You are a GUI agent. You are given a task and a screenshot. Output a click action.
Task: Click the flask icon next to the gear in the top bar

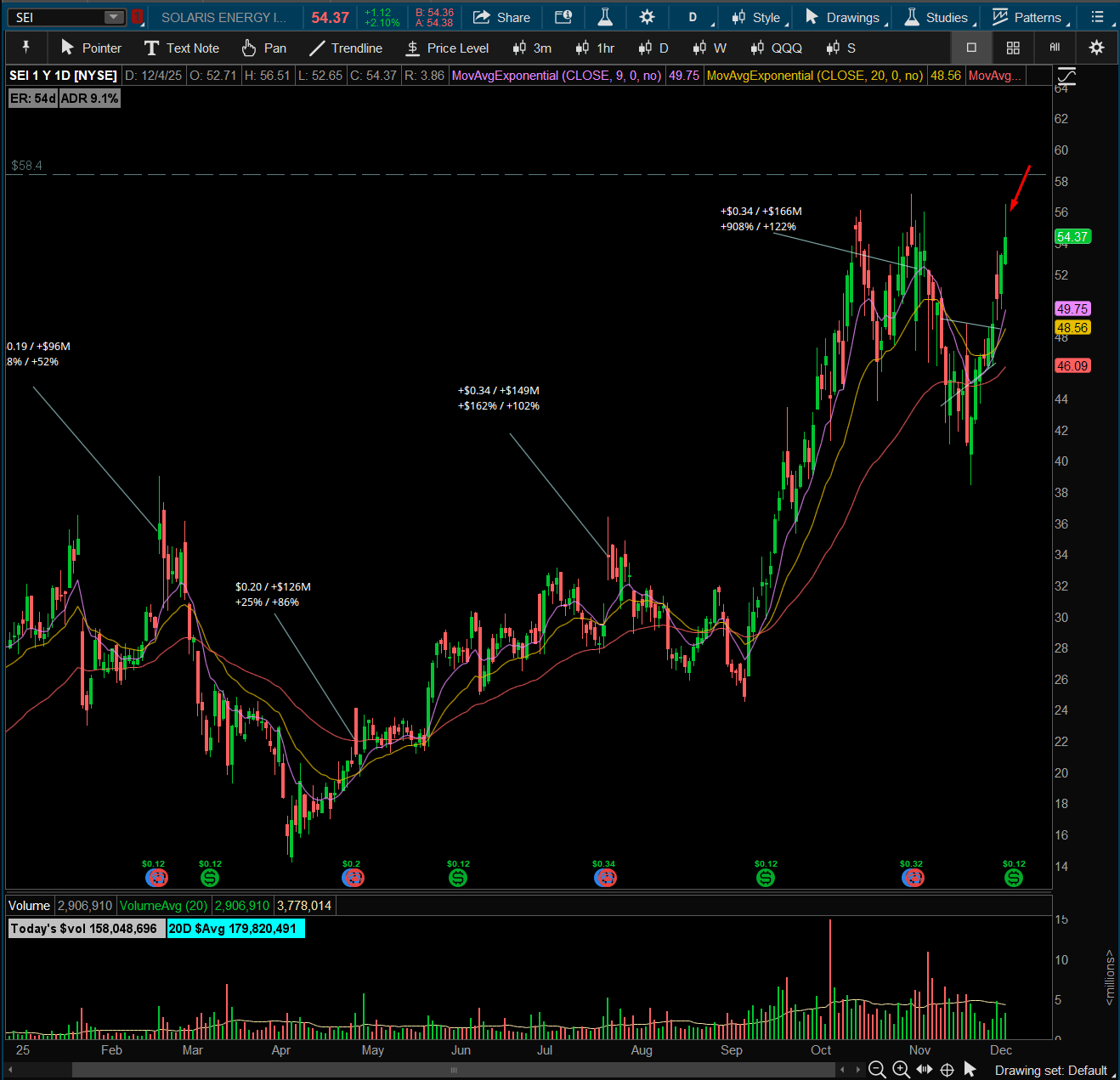point(605,17)
